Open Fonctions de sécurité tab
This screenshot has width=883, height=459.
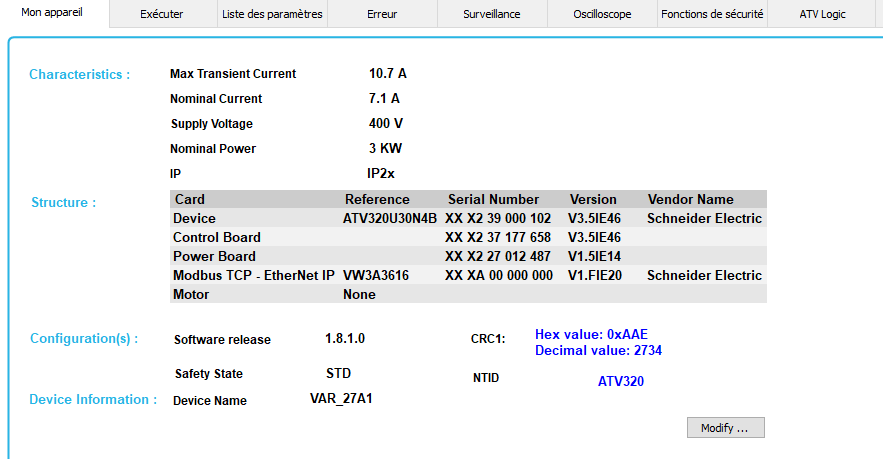point(712,15)
